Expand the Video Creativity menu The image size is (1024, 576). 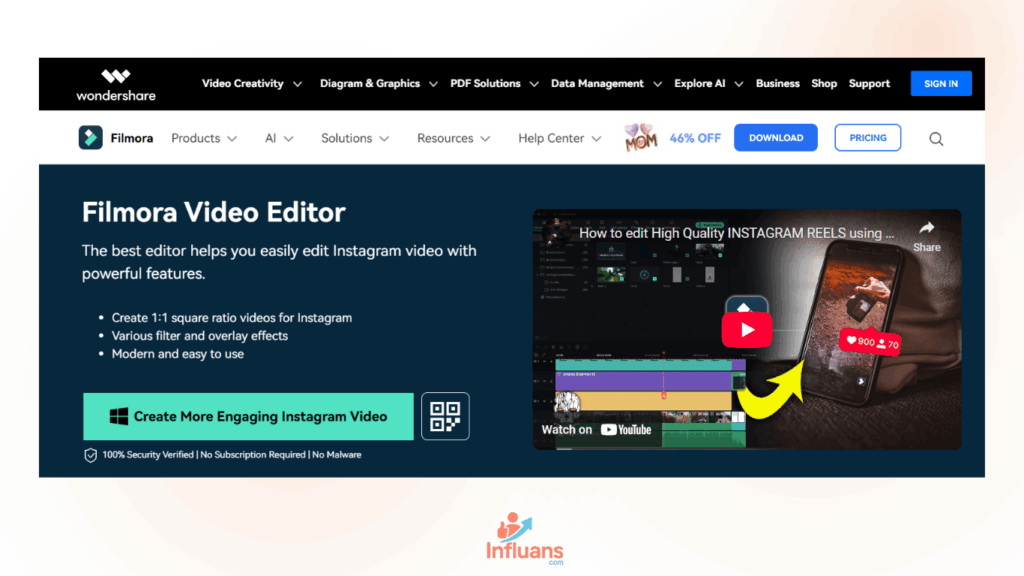coord(251,84)
